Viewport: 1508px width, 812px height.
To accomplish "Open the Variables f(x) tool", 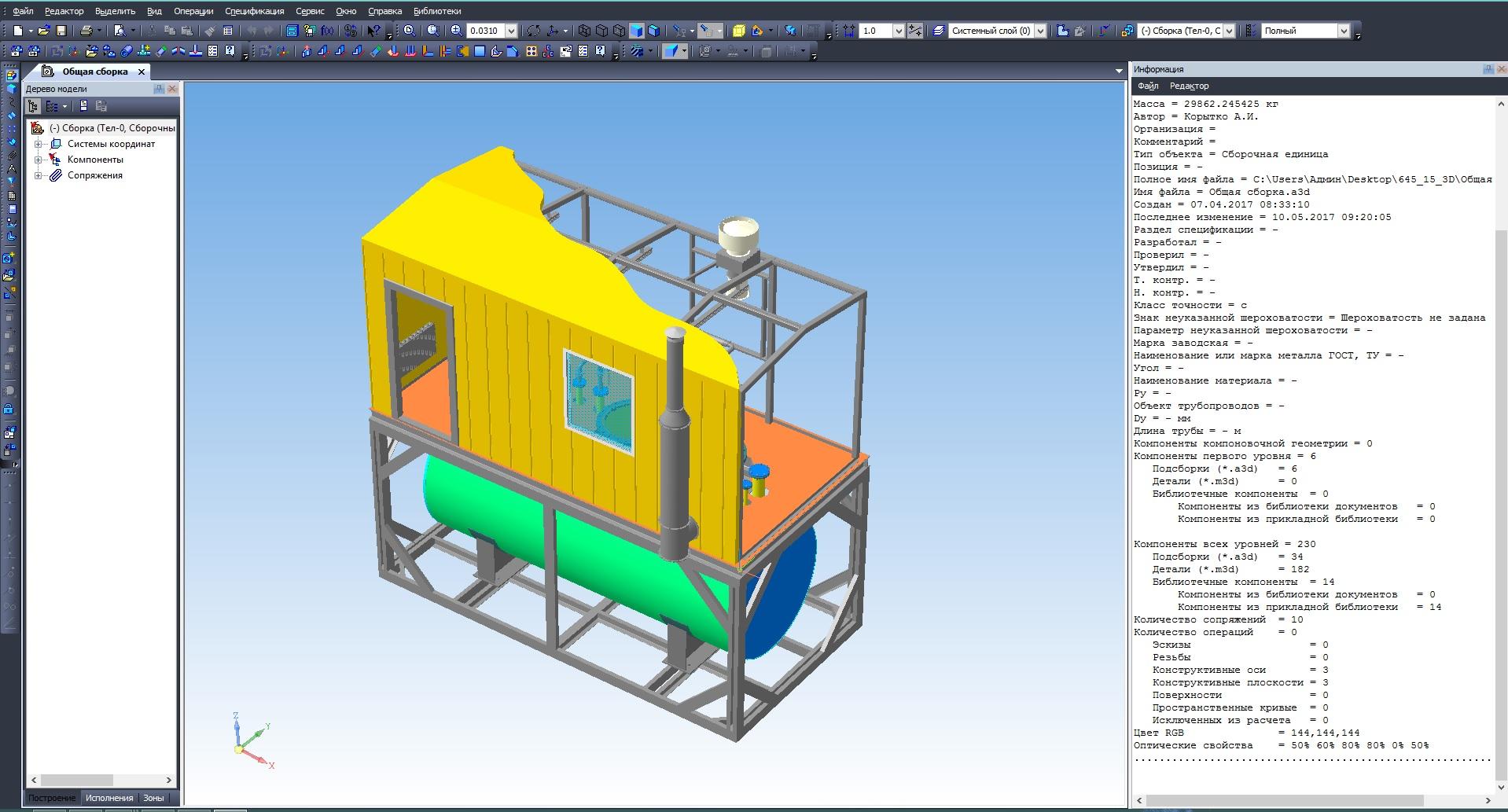I will [x=327, y=31].
